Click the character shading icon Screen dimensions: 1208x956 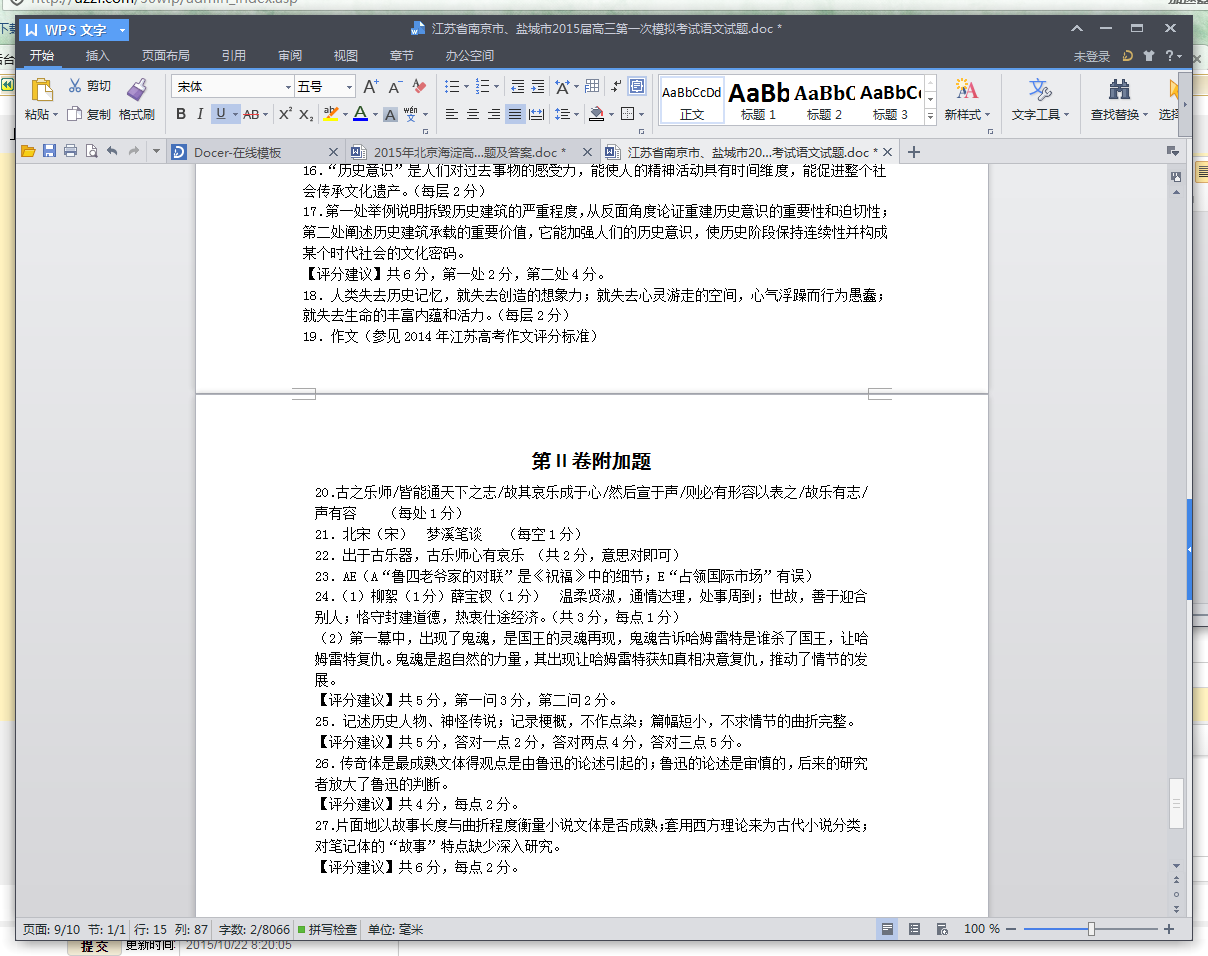[390, 114]
